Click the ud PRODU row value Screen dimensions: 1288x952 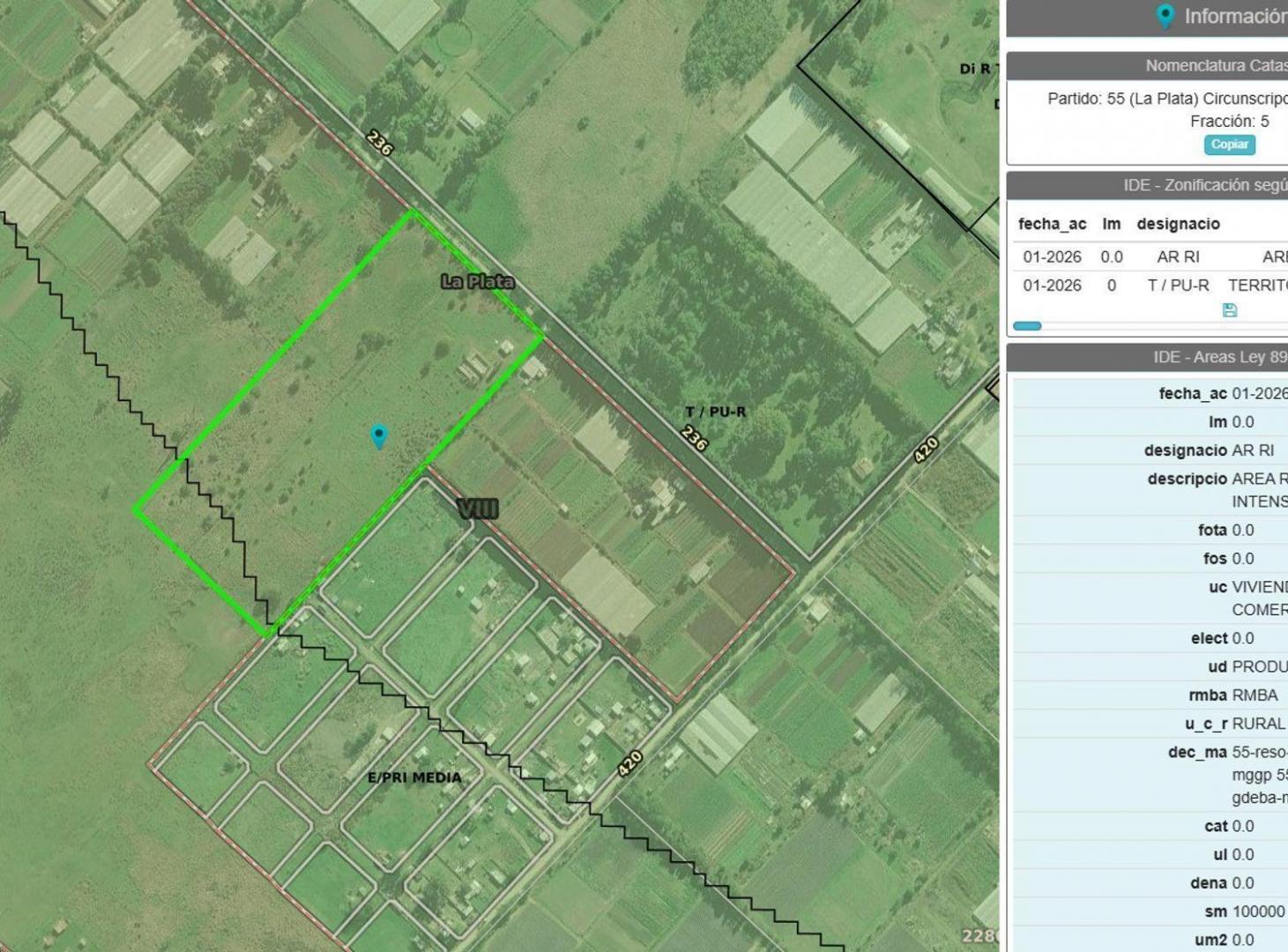click(x=1259, y=667)
